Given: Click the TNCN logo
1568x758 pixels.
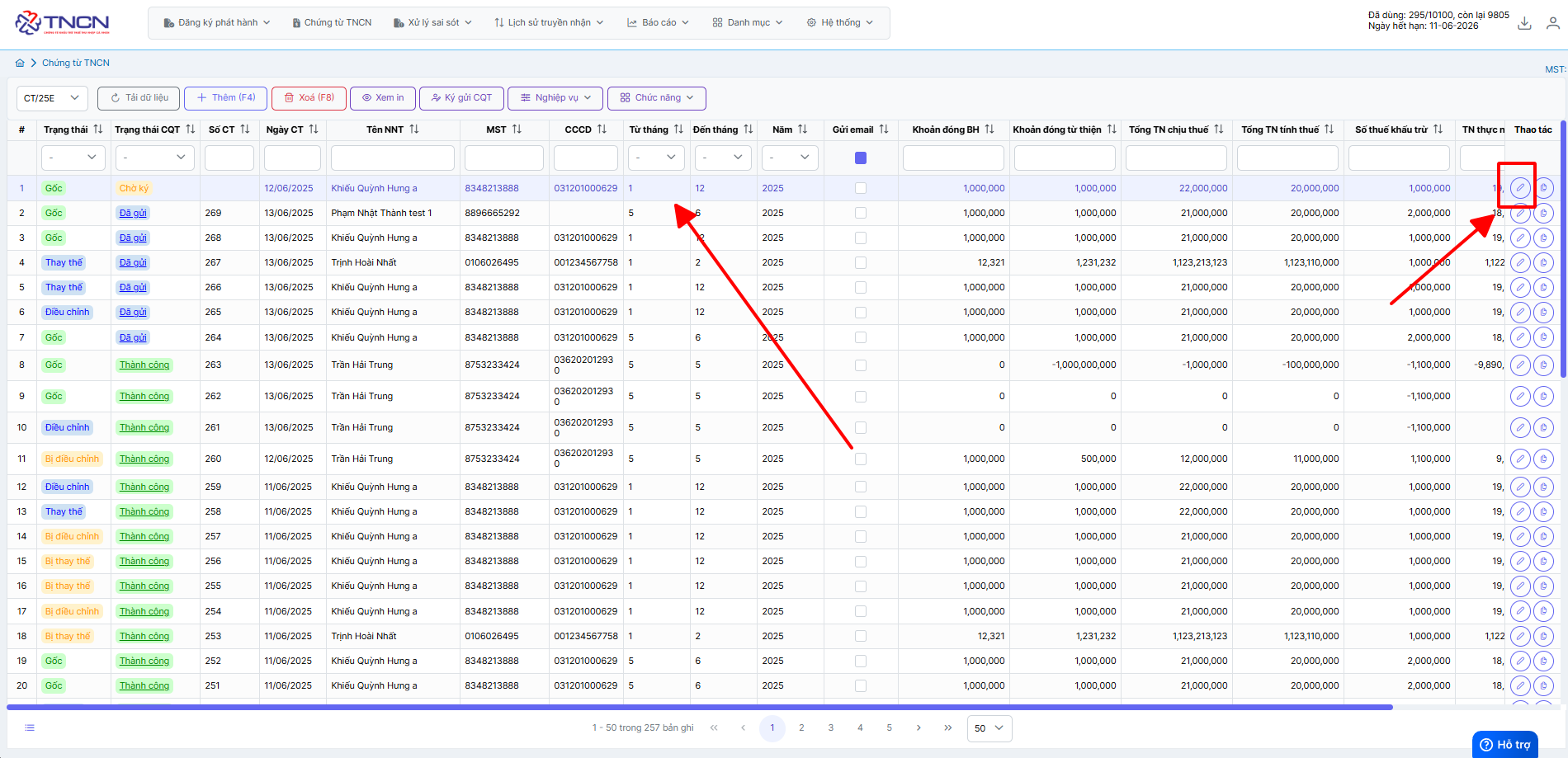Looking at the screenshot, I should click(x=62, y=23).
